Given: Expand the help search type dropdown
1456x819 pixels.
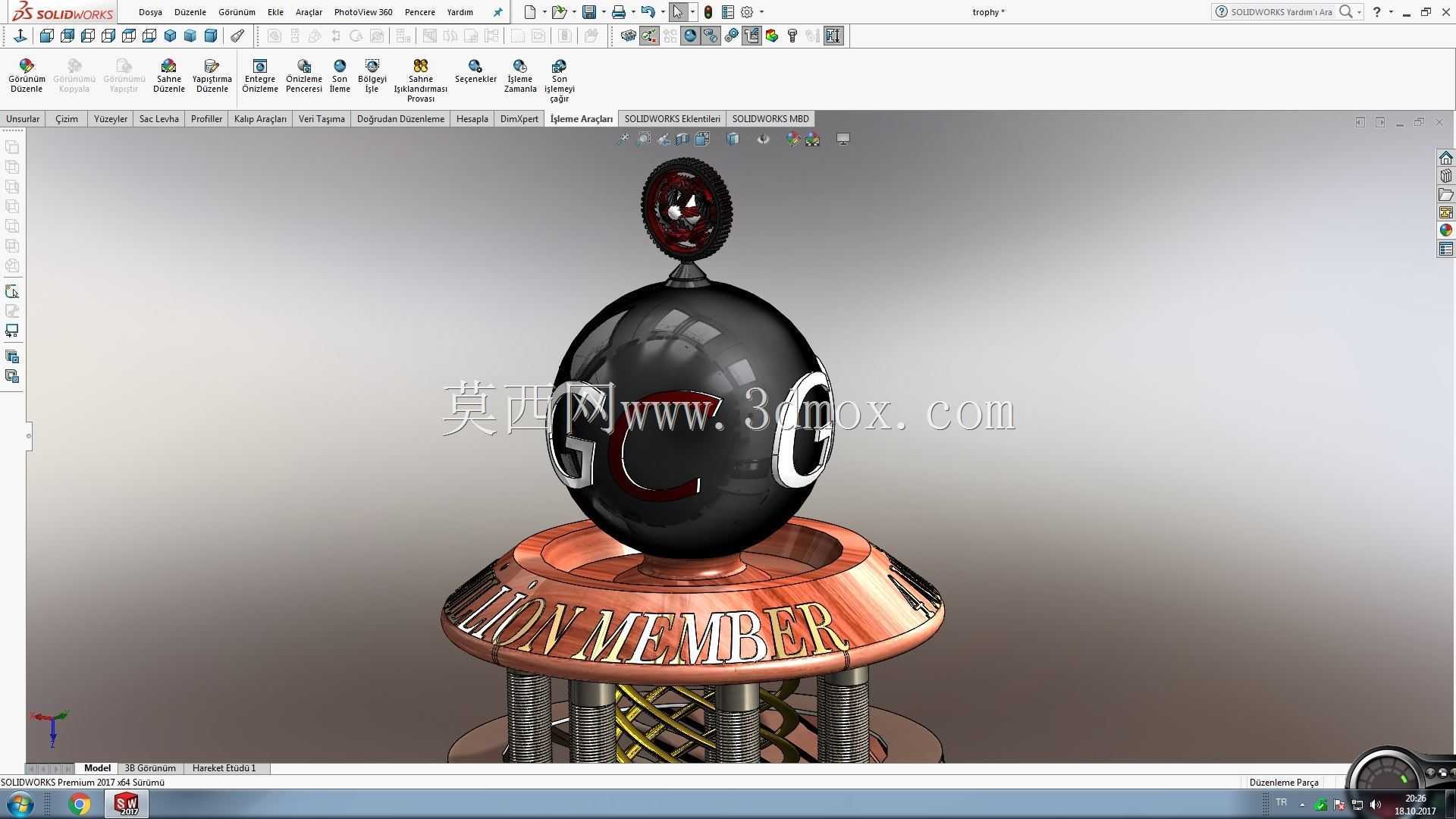Looking at the screenshot, I should [x=1359, y=12].
